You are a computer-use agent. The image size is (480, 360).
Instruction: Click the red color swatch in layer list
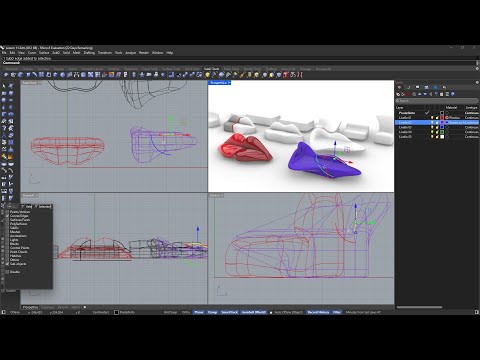(x=442, y=118)
